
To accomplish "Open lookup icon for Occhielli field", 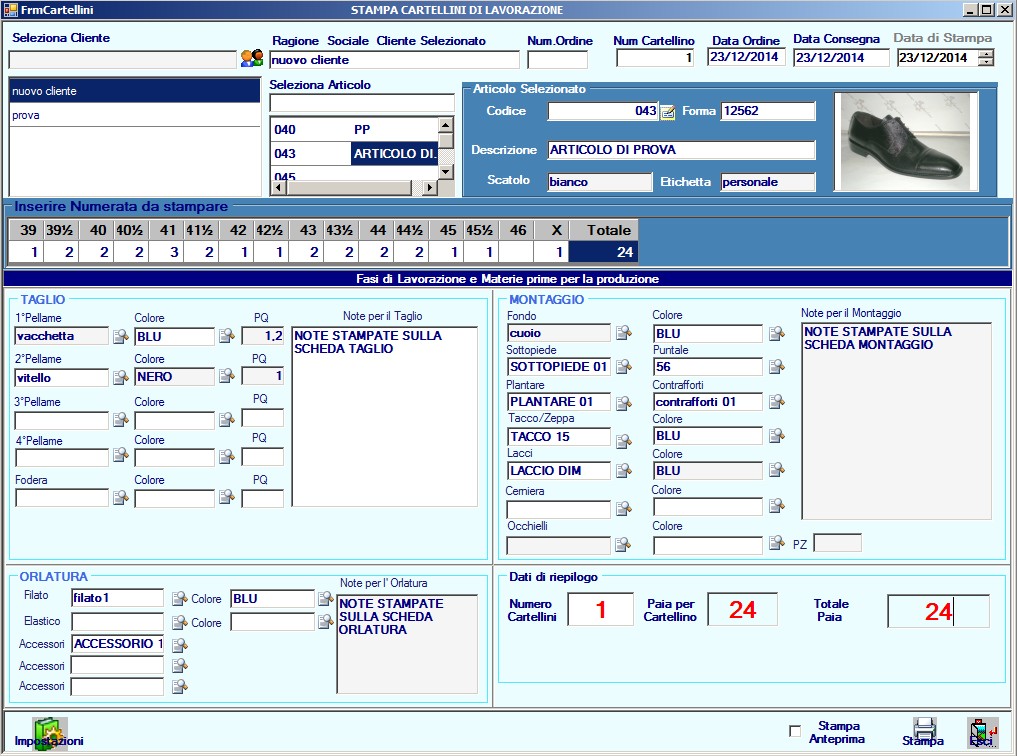I will coord(623,544).
